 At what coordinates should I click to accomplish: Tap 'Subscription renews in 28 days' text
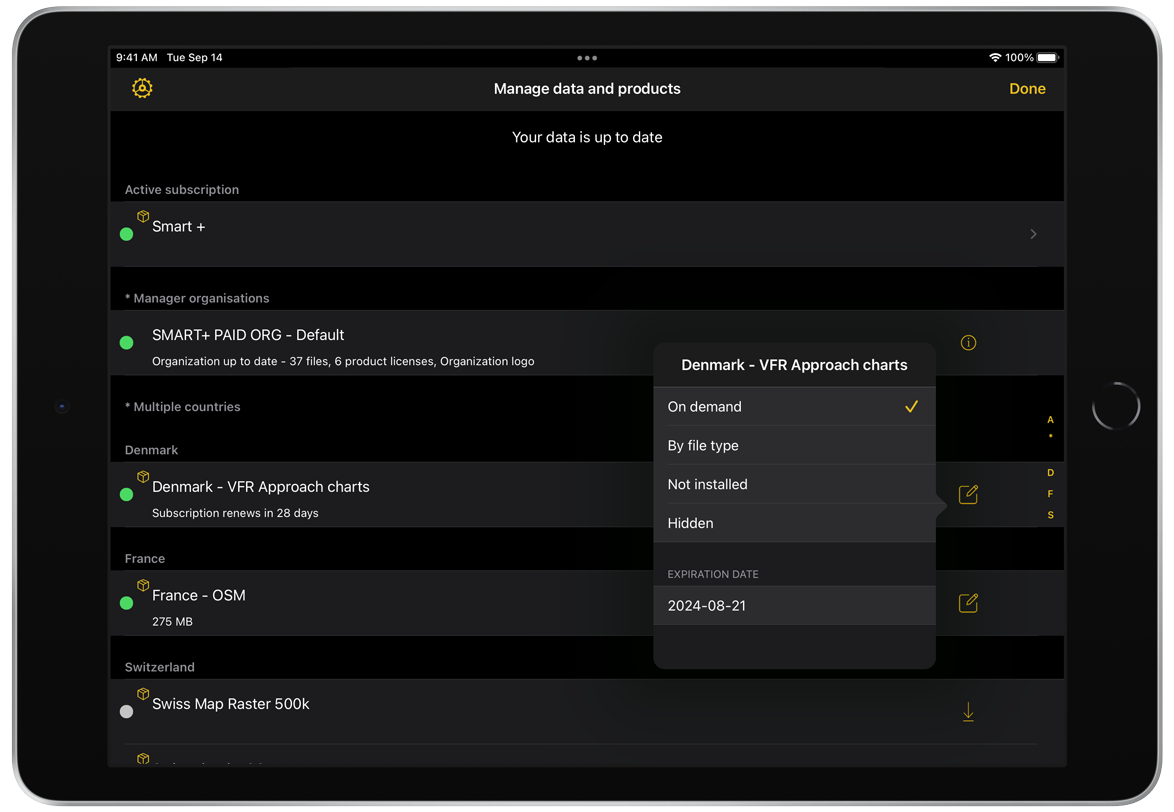235,513
